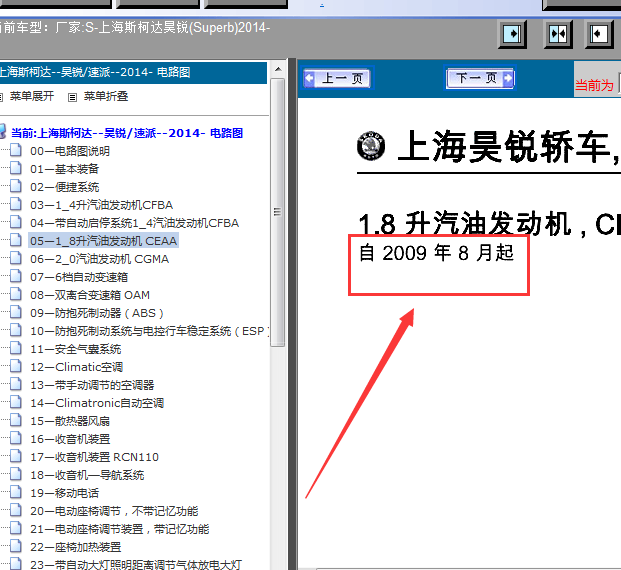Click document icon beside 01—基本装备
621x570 pixels.
coord(16,168)
